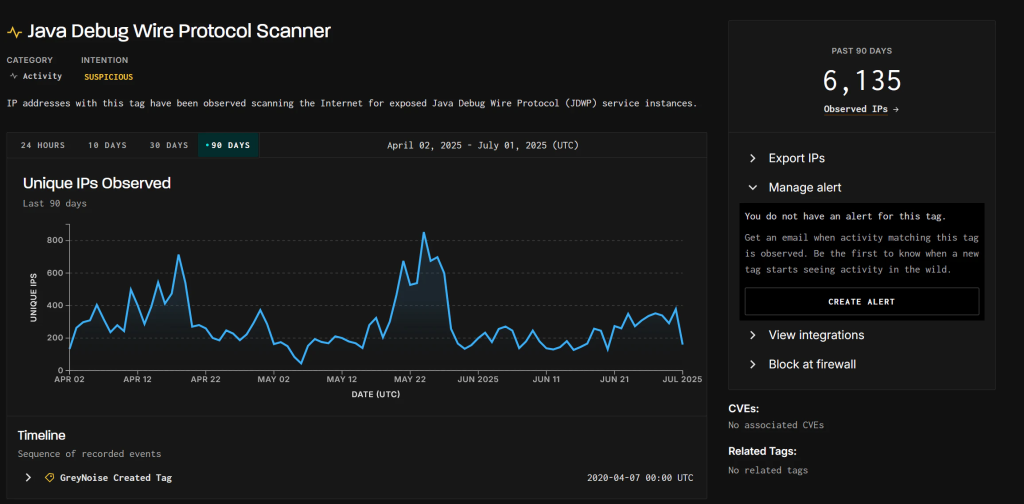Click the SUSPICIOUS intention badge
The width and height of the screenshot is (1024, 504).
tap(108, 76)
